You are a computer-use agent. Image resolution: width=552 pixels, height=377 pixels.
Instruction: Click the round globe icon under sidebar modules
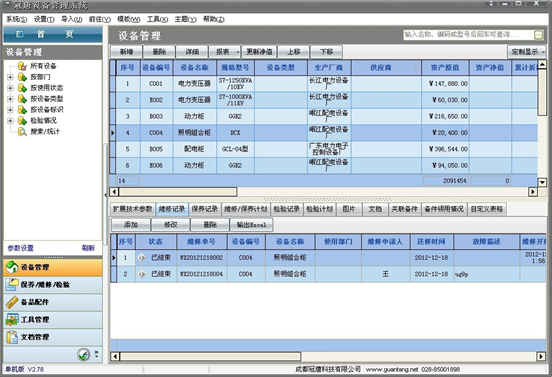point(83,354)
